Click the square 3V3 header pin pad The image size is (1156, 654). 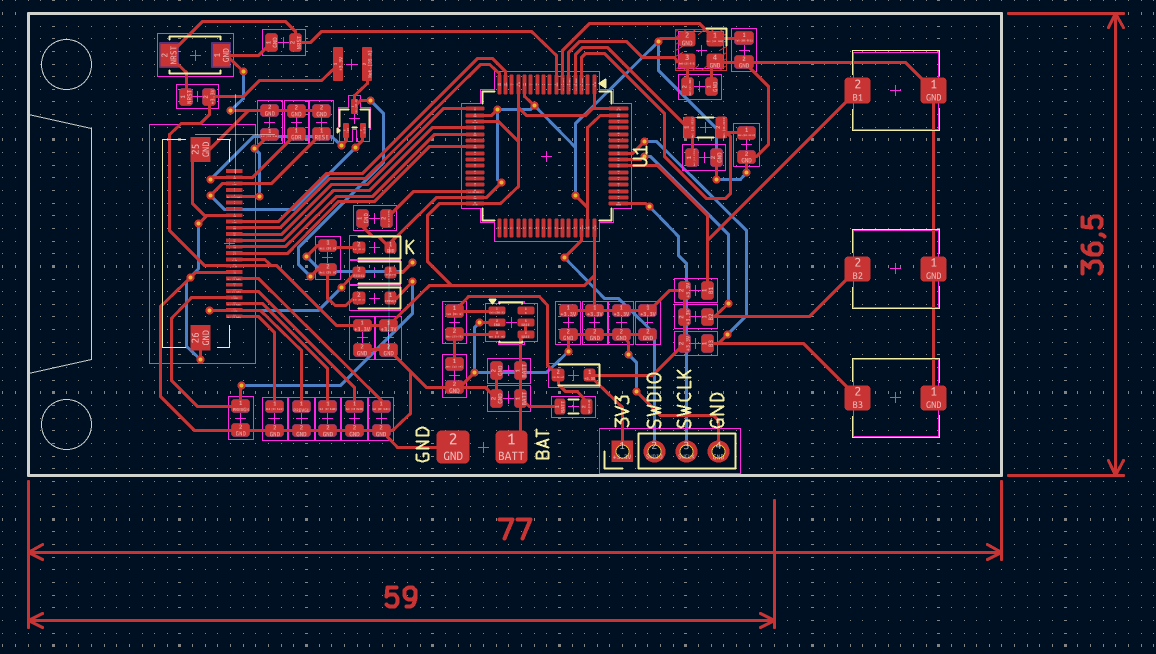click(622, 453)
